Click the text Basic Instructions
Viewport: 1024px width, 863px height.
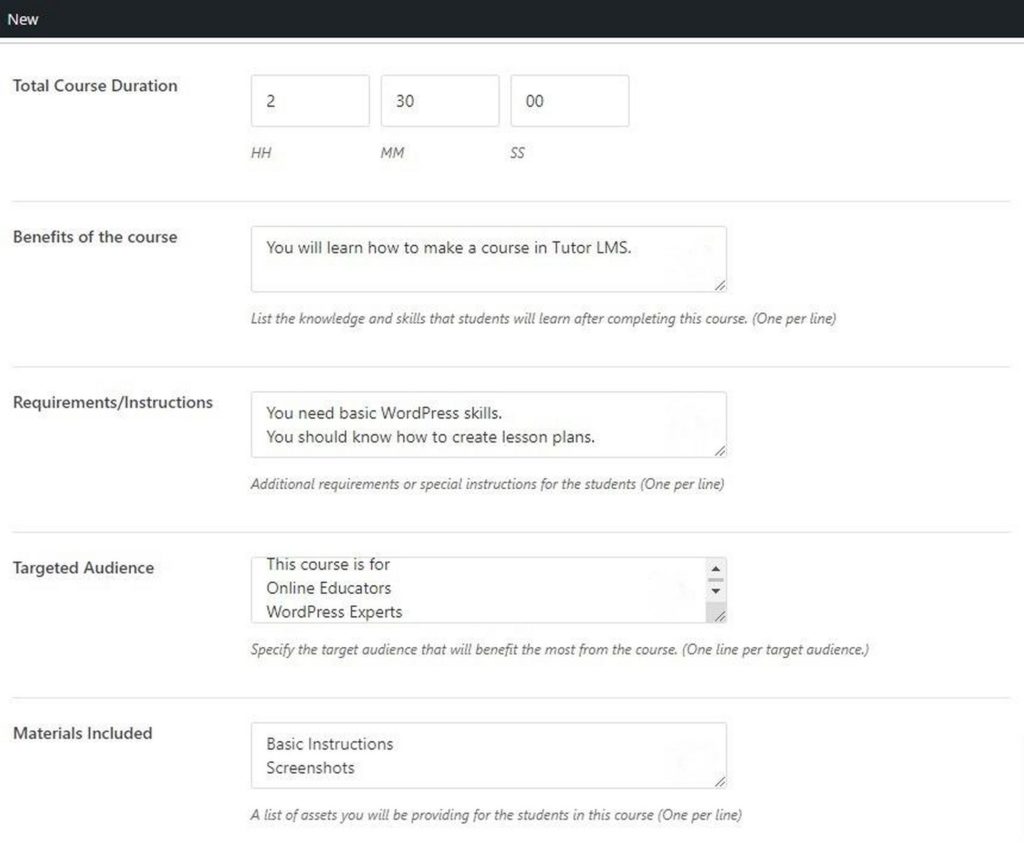(x=329, y=744)
